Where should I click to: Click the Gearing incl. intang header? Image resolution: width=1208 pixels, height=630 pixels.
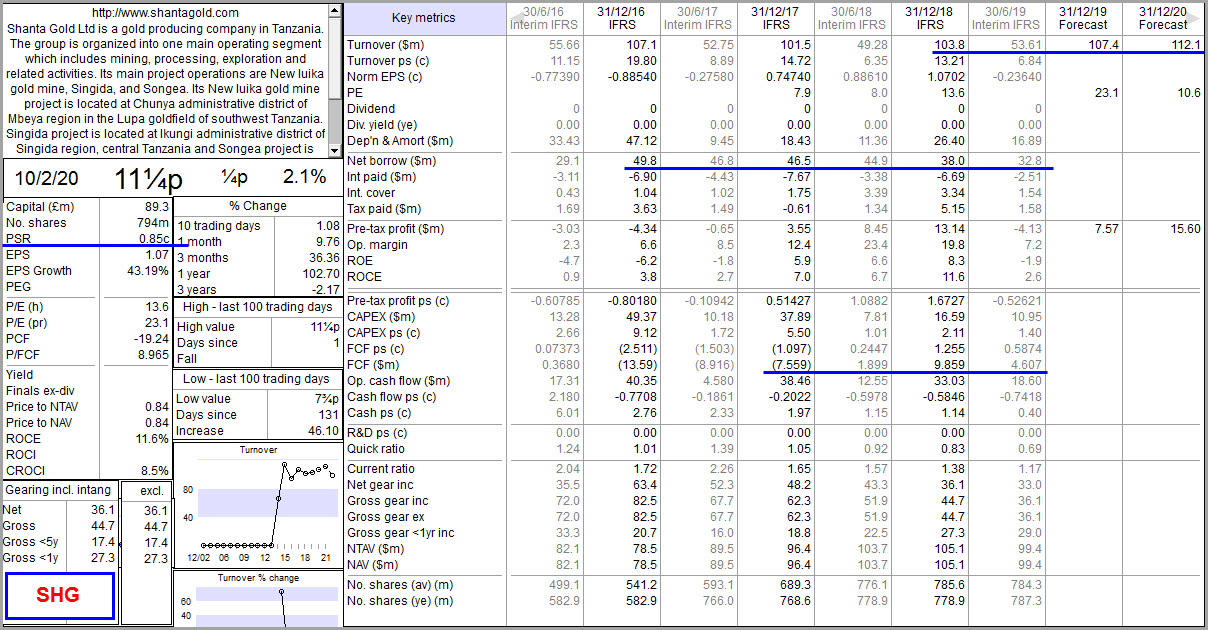pos(58,491)
